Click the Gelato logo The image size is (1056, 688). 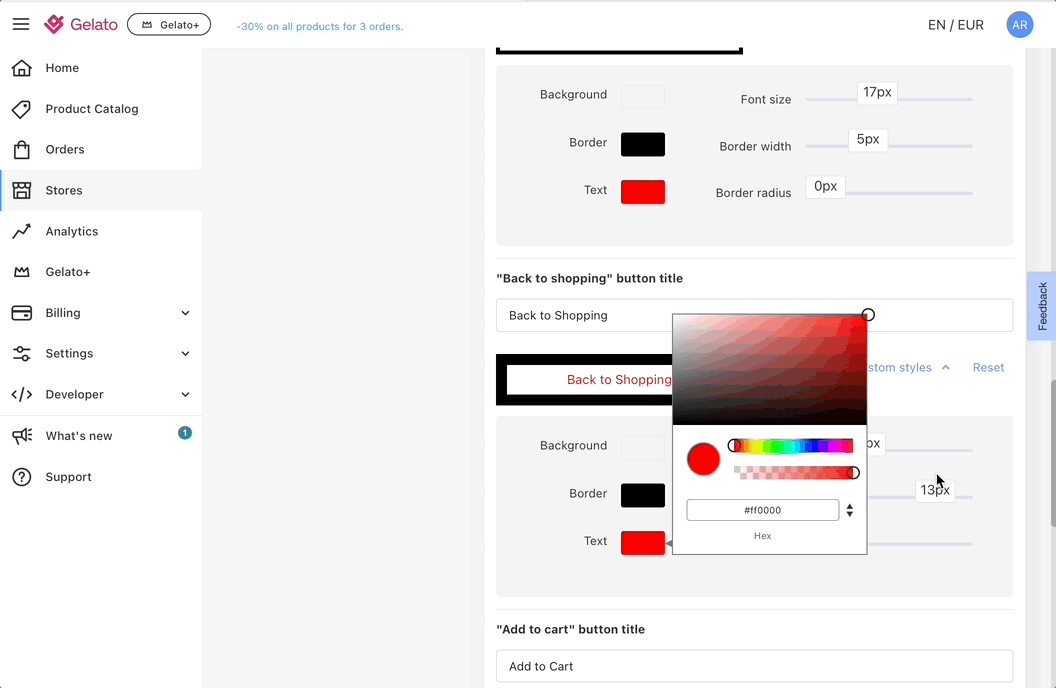point(81,24)
